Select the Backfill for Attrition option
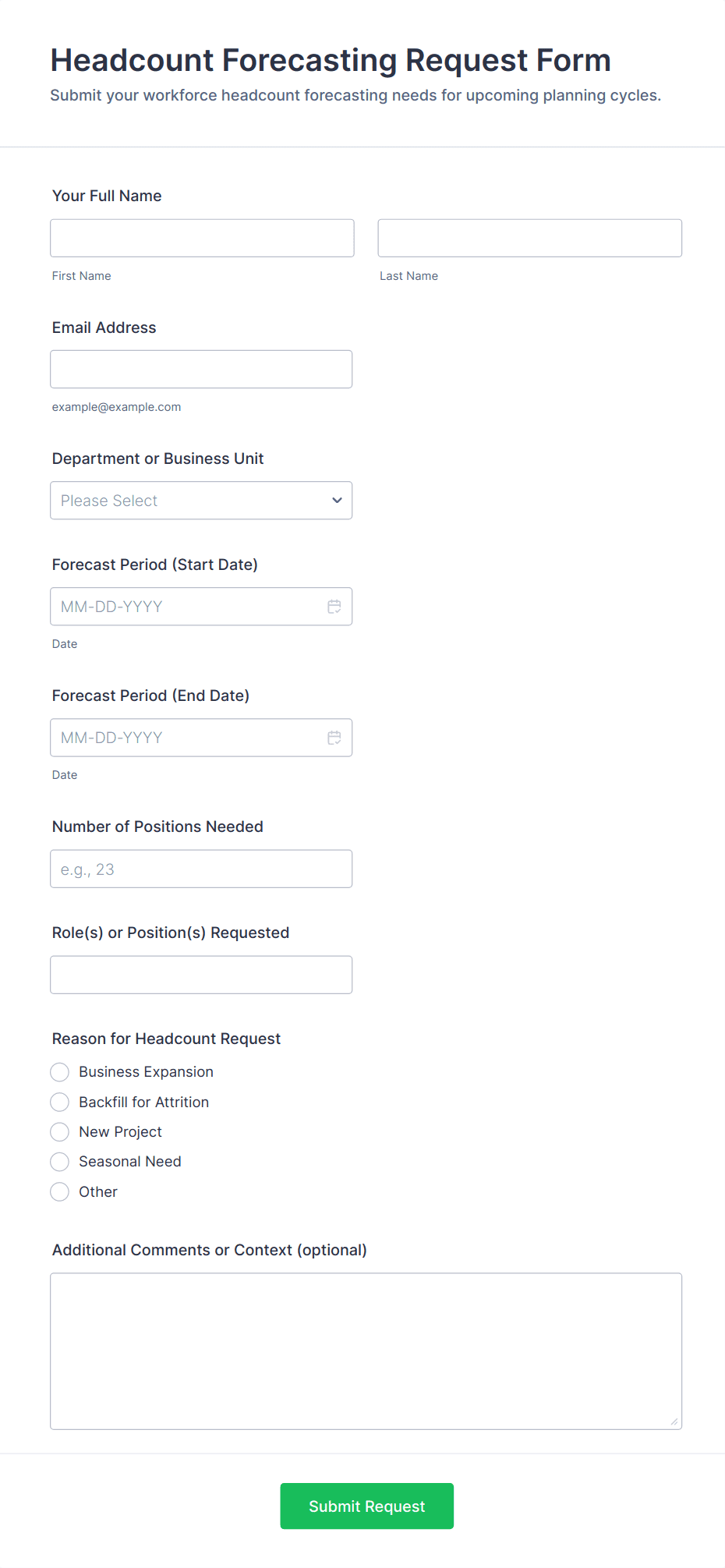This screenshot has height=1568, width=725. click(x=60, y=1102)
